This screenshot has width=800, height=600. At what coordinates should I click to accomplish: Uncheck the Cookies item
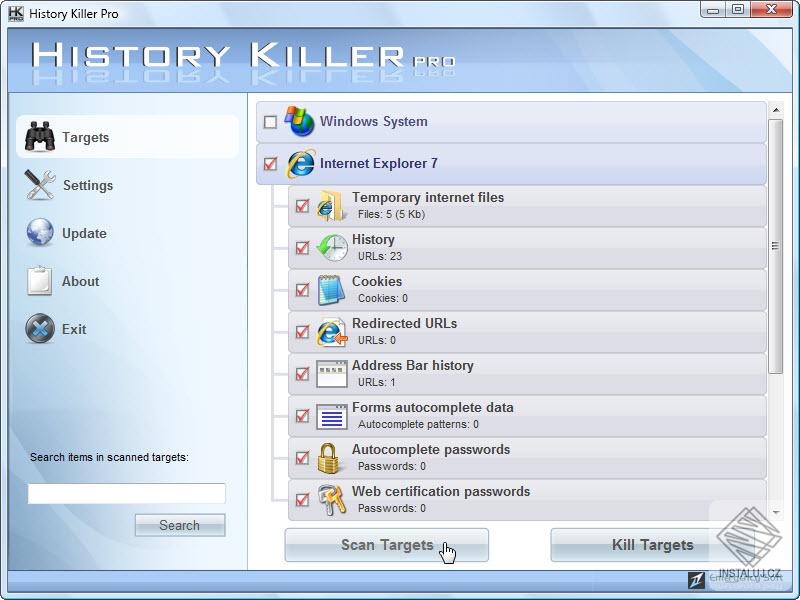coord(302,289)
